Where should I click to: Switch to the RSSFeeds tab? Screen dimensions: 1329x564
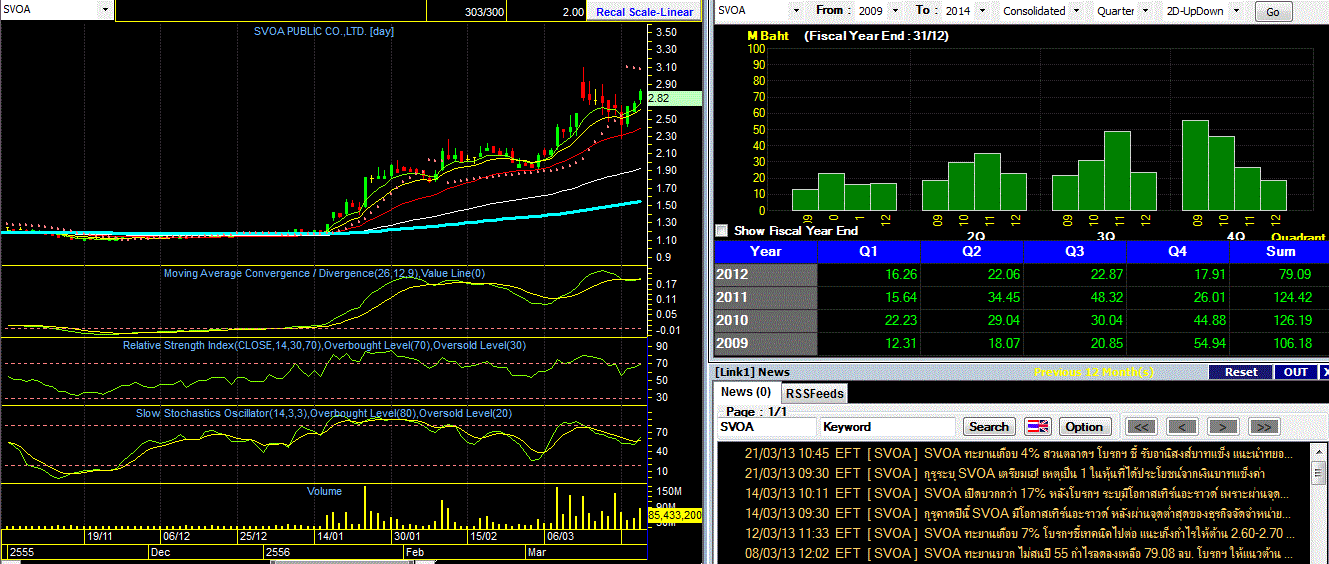tap(812, 394)
